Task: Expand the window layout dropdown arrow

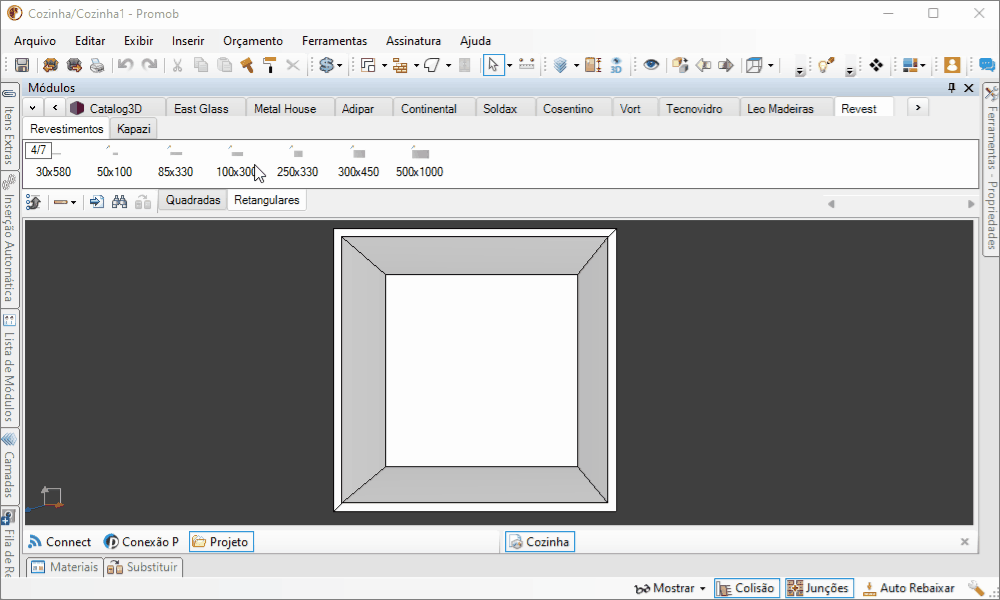Action: click(x=922, y=66)
